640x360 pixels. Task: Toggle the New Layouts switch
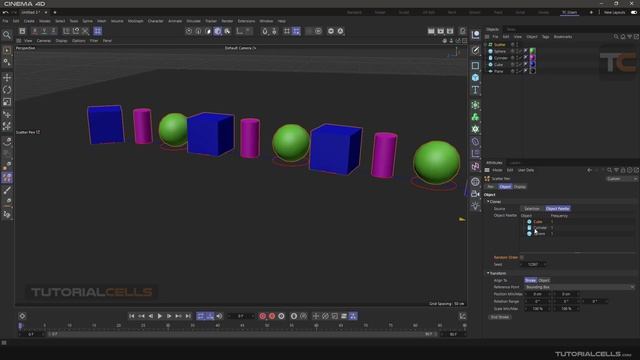point(633,12)
